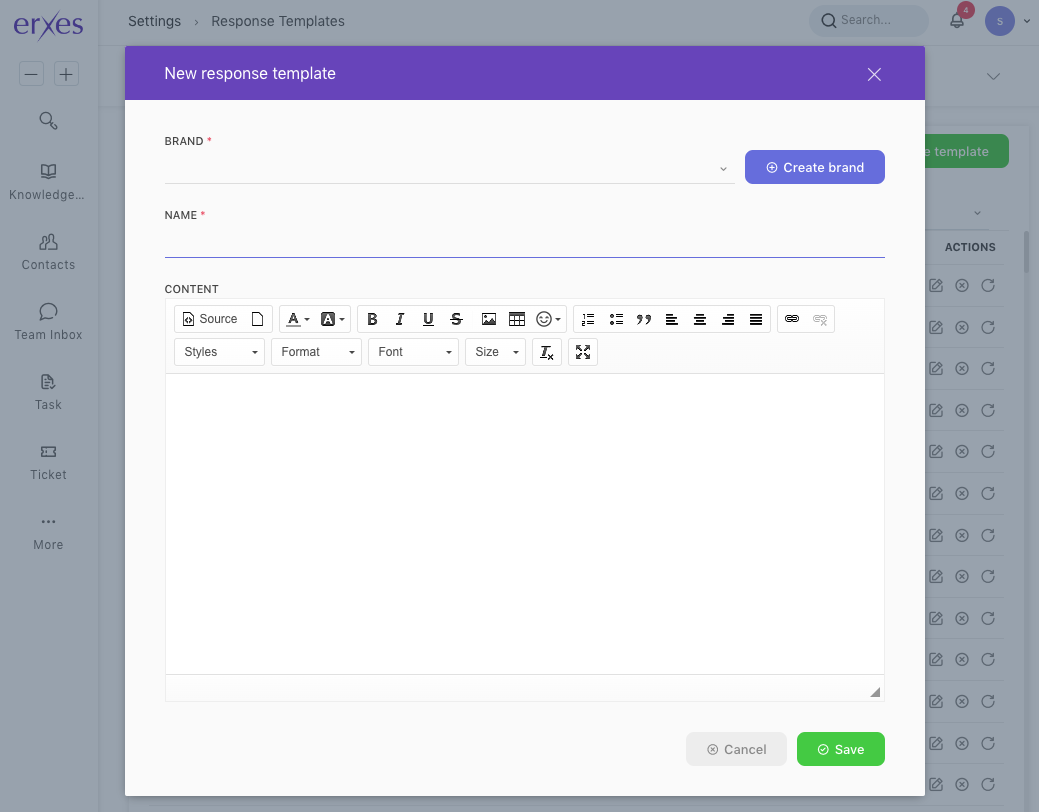The image size is (1039, 812).
Task: Expand sidebar with the plus icon
Action: [66, 74]
